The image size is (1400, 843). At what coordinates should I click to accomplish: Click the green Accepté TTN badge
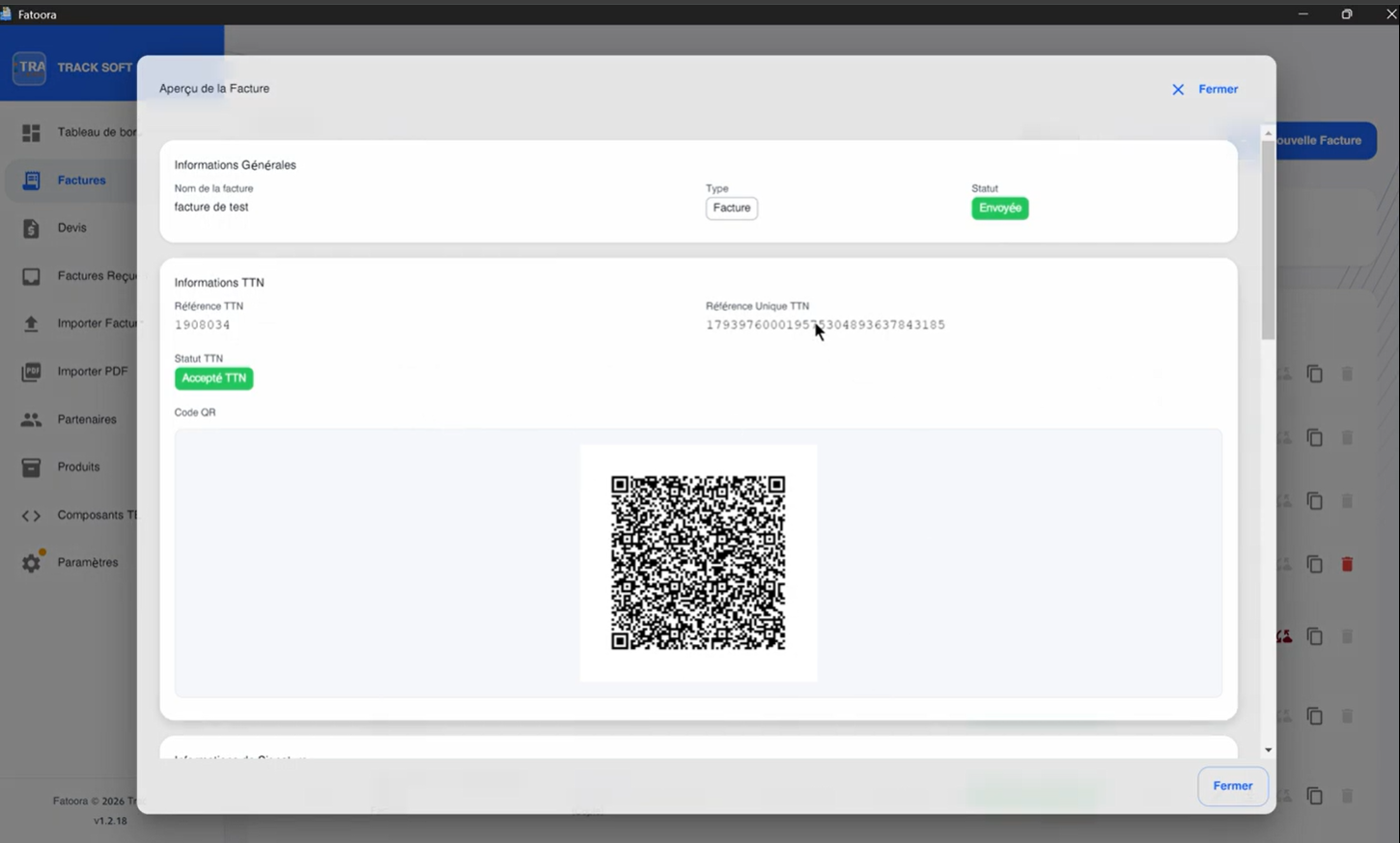213,379
